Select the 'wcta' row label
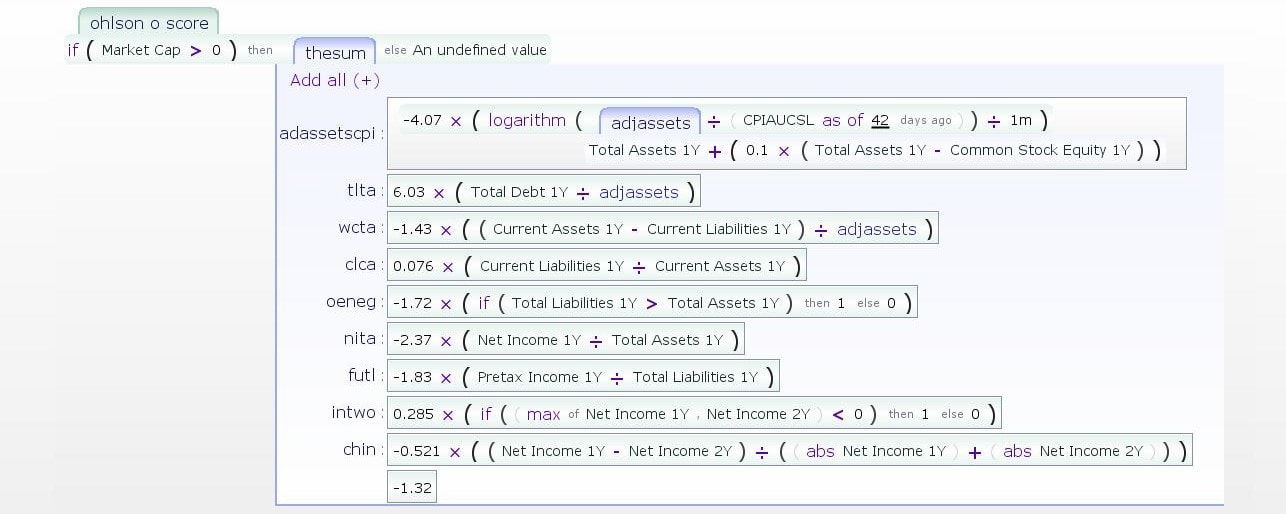The image size is (1286, 514). [x=357, y=227]
